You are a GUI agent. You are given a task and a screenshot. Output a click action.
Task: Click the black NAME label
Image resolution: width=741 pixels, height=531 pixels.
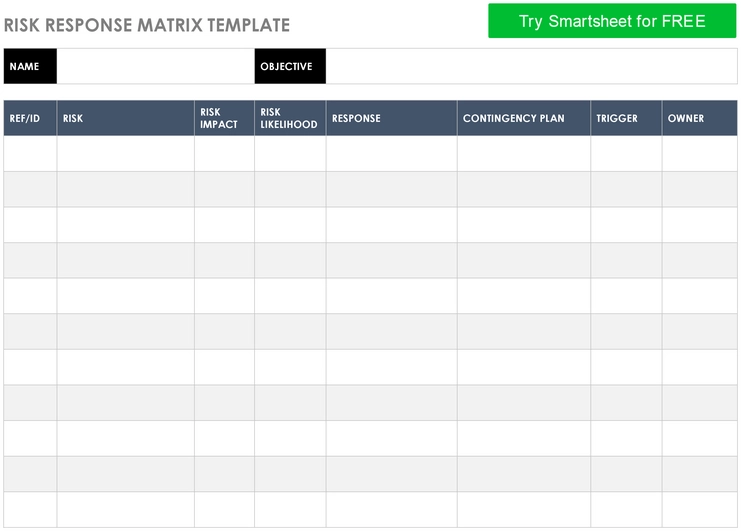30,66
